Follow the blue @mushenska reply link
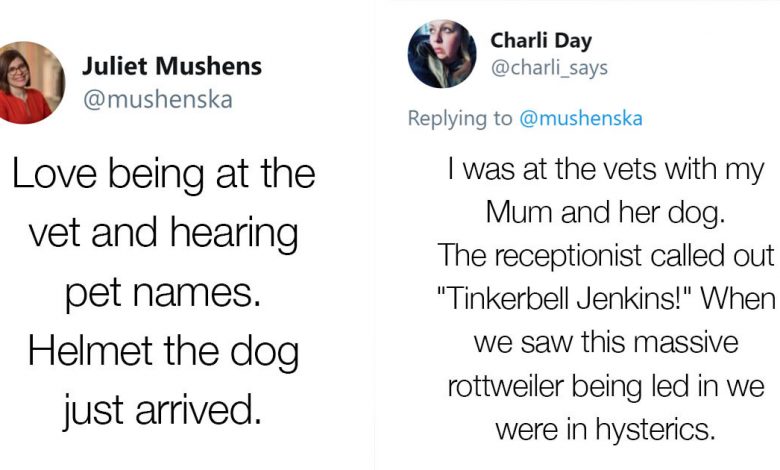This screenshot has width=780, height=470. 581,118
